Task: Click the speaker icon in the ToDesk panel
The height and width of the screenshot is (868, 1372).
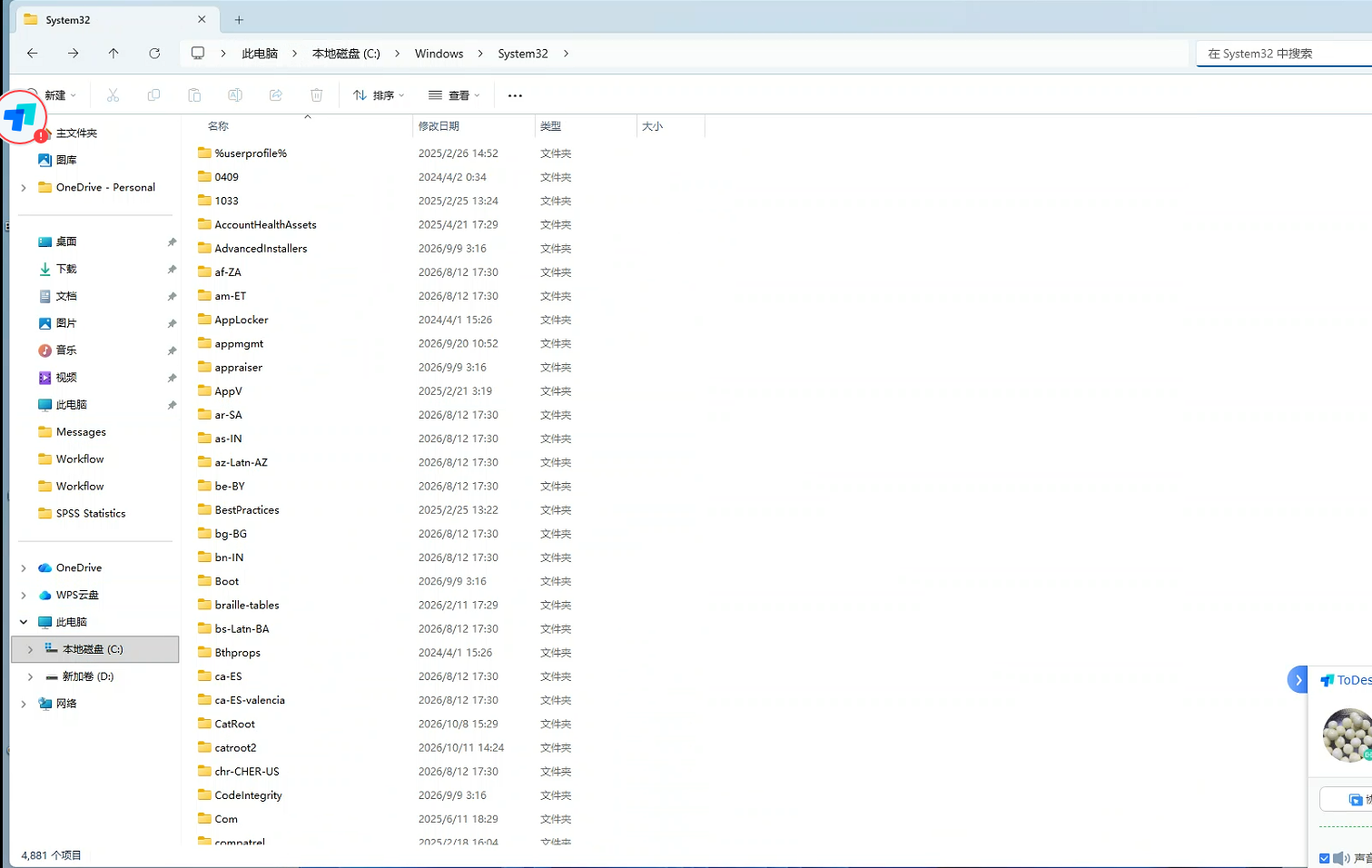Action: click(1341, 858)
